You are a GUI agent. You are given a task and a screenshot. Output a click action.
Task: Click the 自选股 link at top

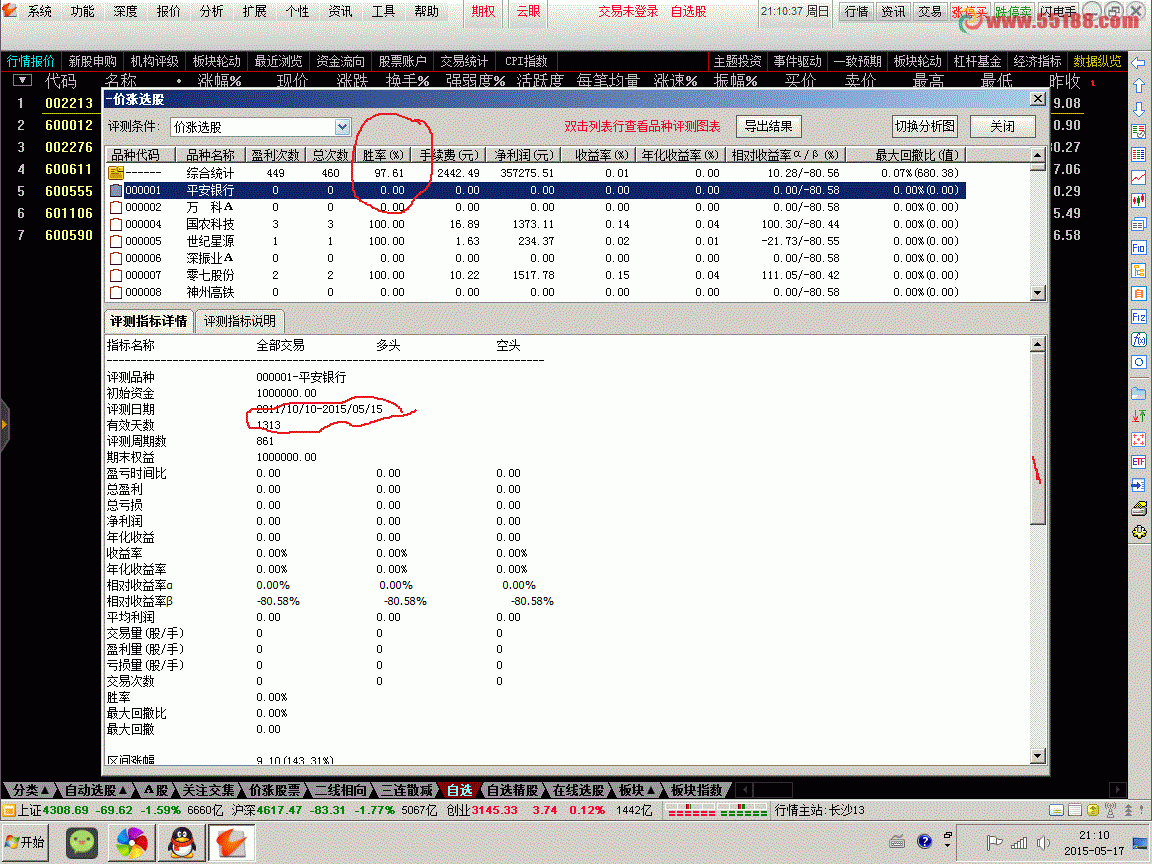688,12
